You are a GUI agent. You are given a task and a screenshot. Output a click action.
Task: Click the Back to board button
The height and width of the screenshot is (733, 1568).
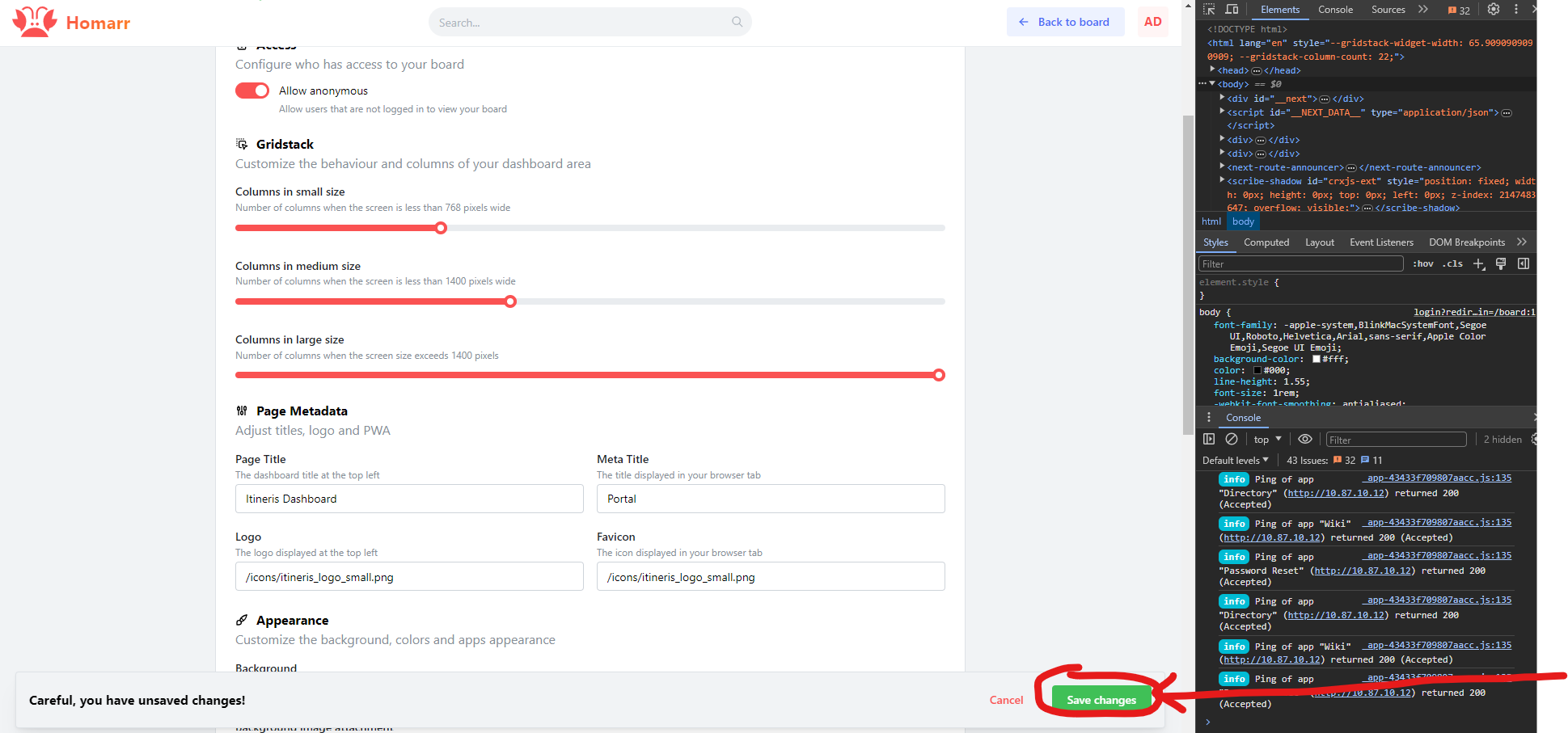tap(1065, 22)
